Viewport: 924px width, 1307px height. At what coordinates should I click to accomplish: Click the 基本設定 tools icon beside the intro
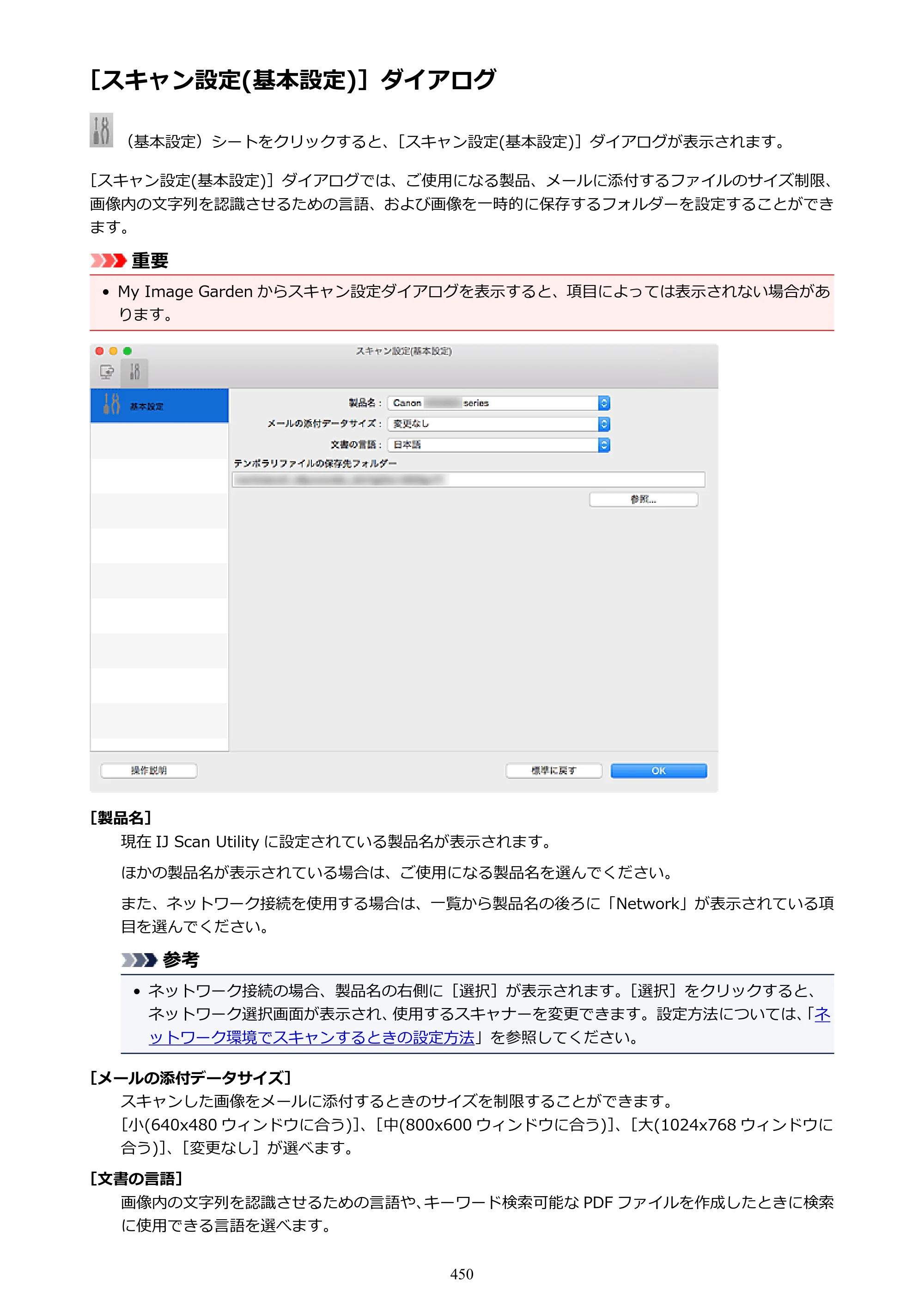(x=101, y=130)
